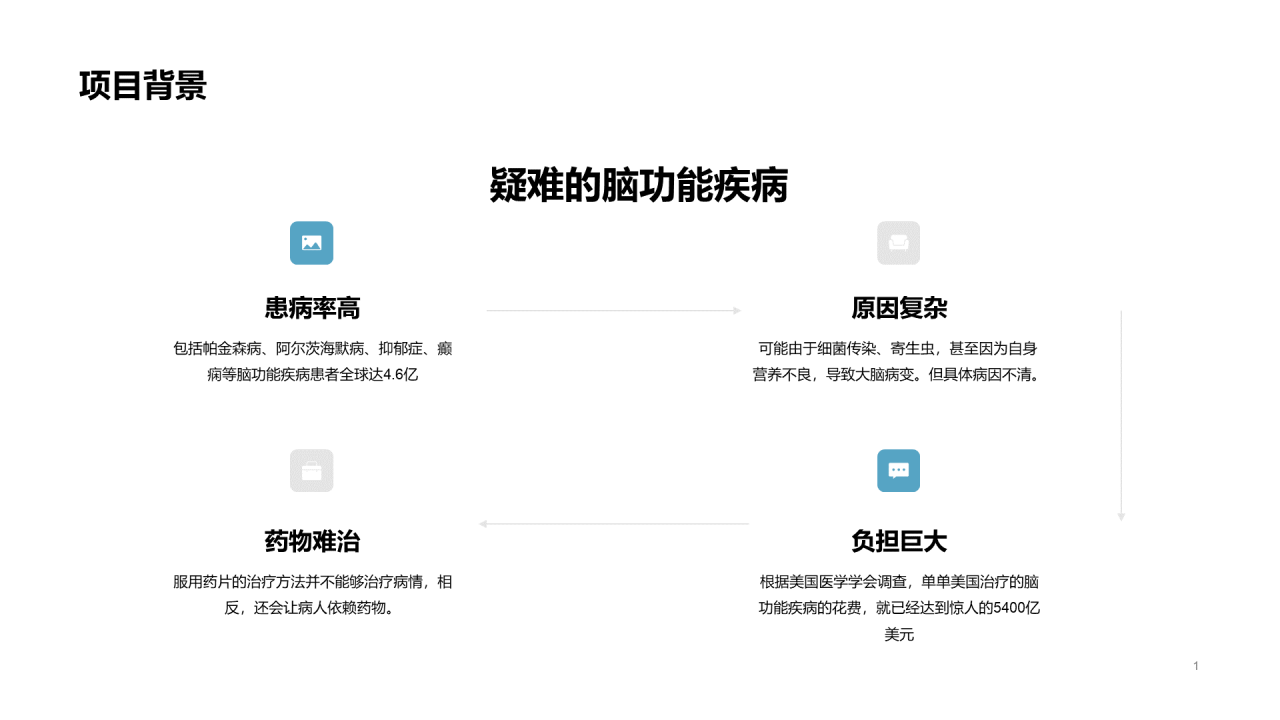Select the slide title 项目背景
Viewport: 1280px width, 720px height.
[x=143, y=86]
